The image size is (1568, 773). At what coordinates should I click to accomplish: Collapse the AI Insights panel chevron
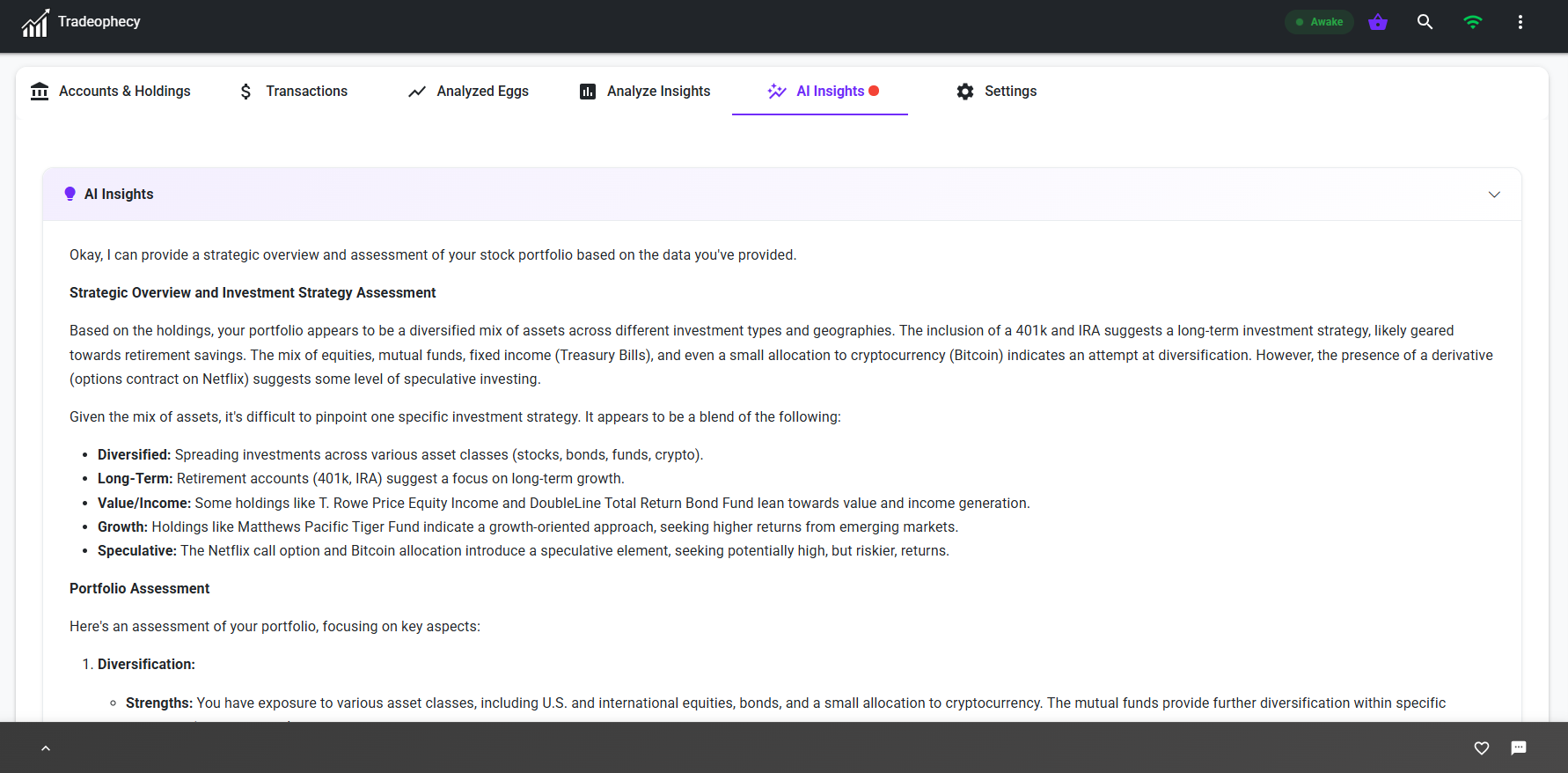click(x=1494, y=194)
